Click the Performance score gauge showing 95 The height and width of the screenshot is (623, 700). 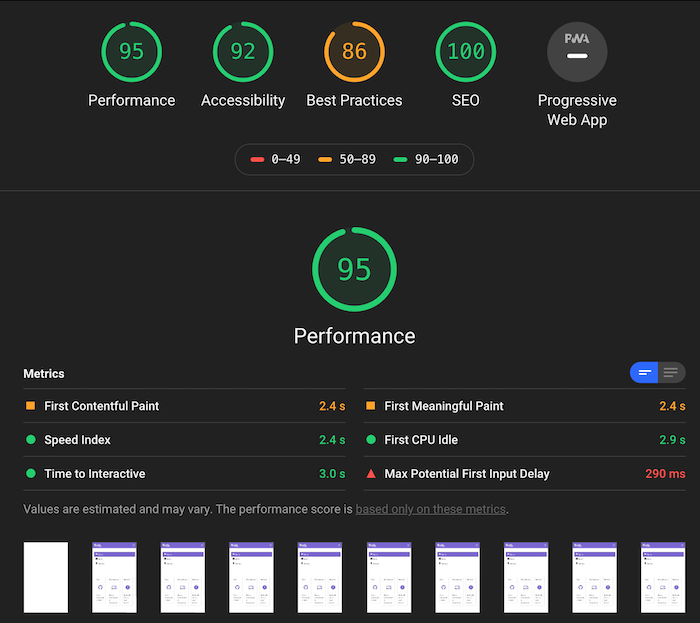[x=131, y=52]
